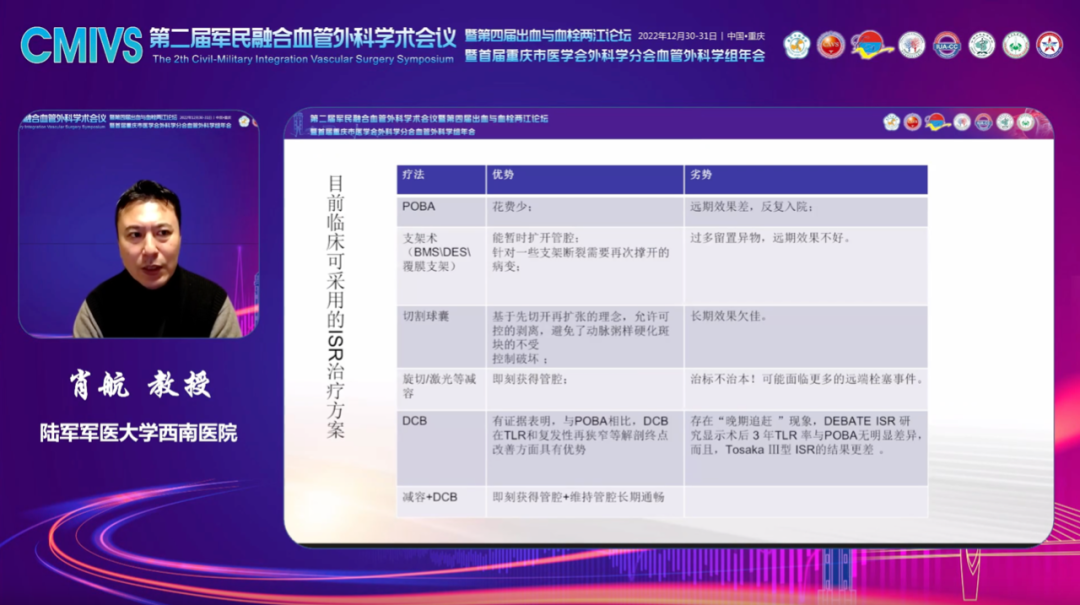The image size is (1080, 605).
Task: Click the date text 2022年12月30-31日
Action: point(677,36)
